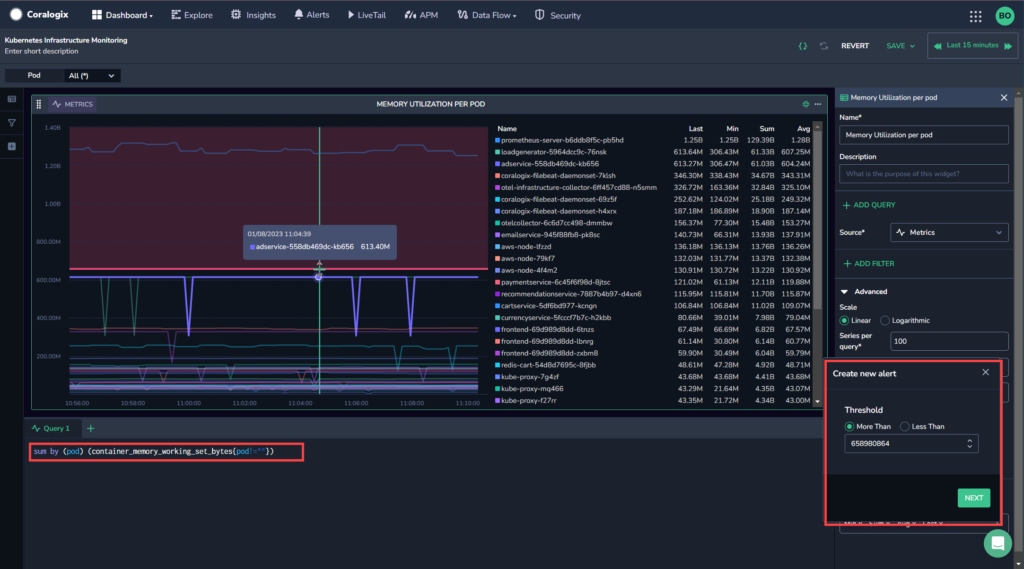
Task: Open the apps grid icon
Action: pos(975,16)
